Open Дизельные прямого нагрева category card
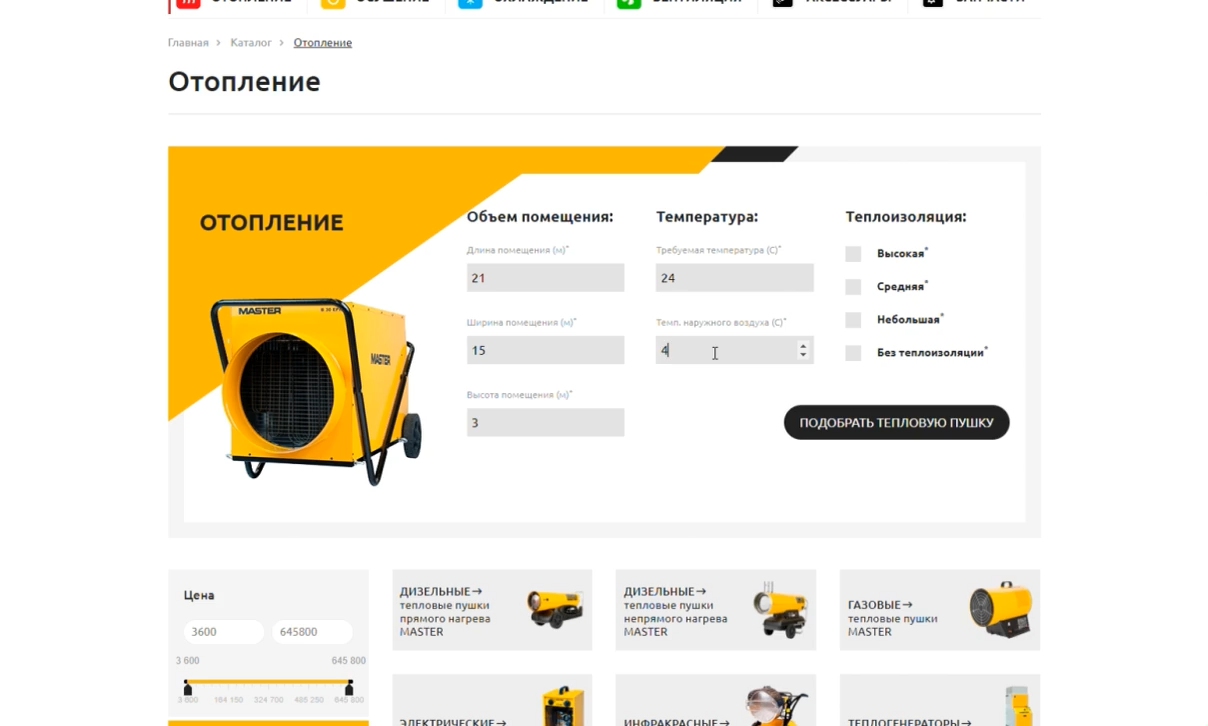 [x=492, y=610]
